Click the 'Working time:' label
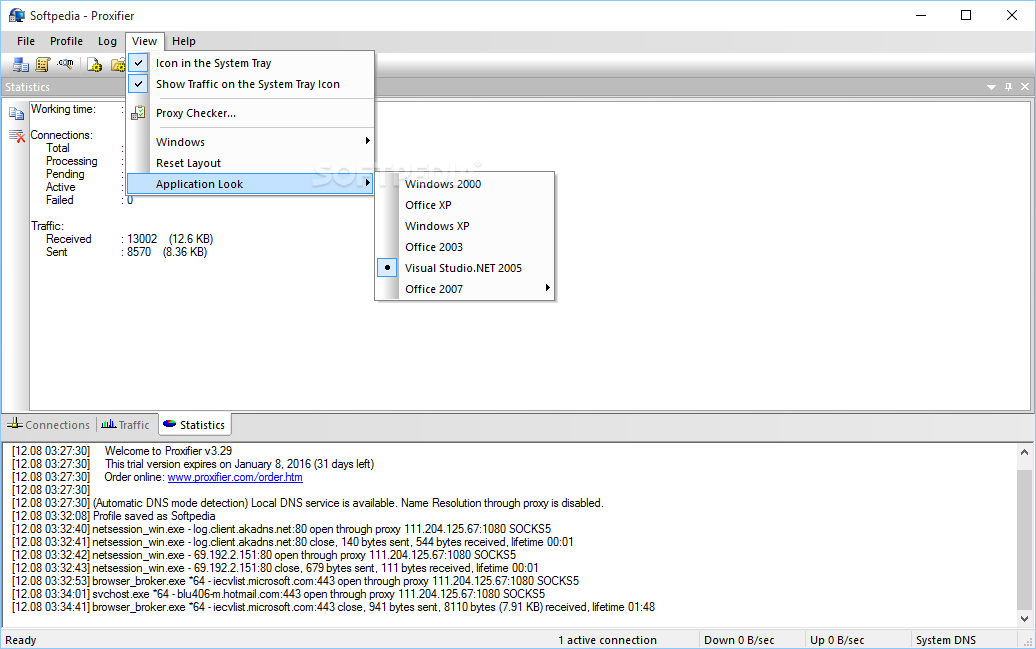This screenshot has height=649, width=1036. pyautogui.click(x=63, y=109)
